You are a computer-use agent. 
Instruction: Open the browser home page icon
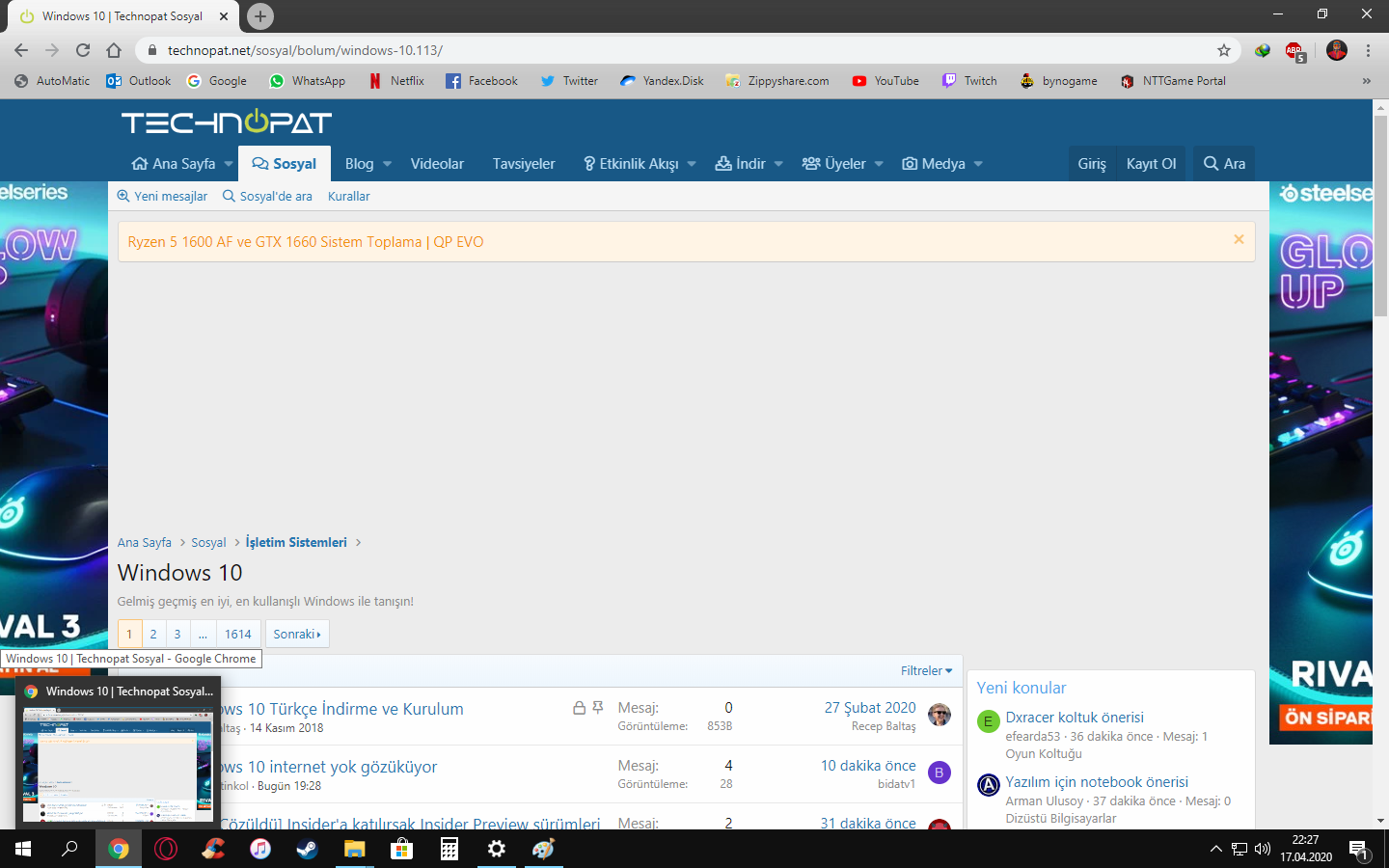[114, 50]
